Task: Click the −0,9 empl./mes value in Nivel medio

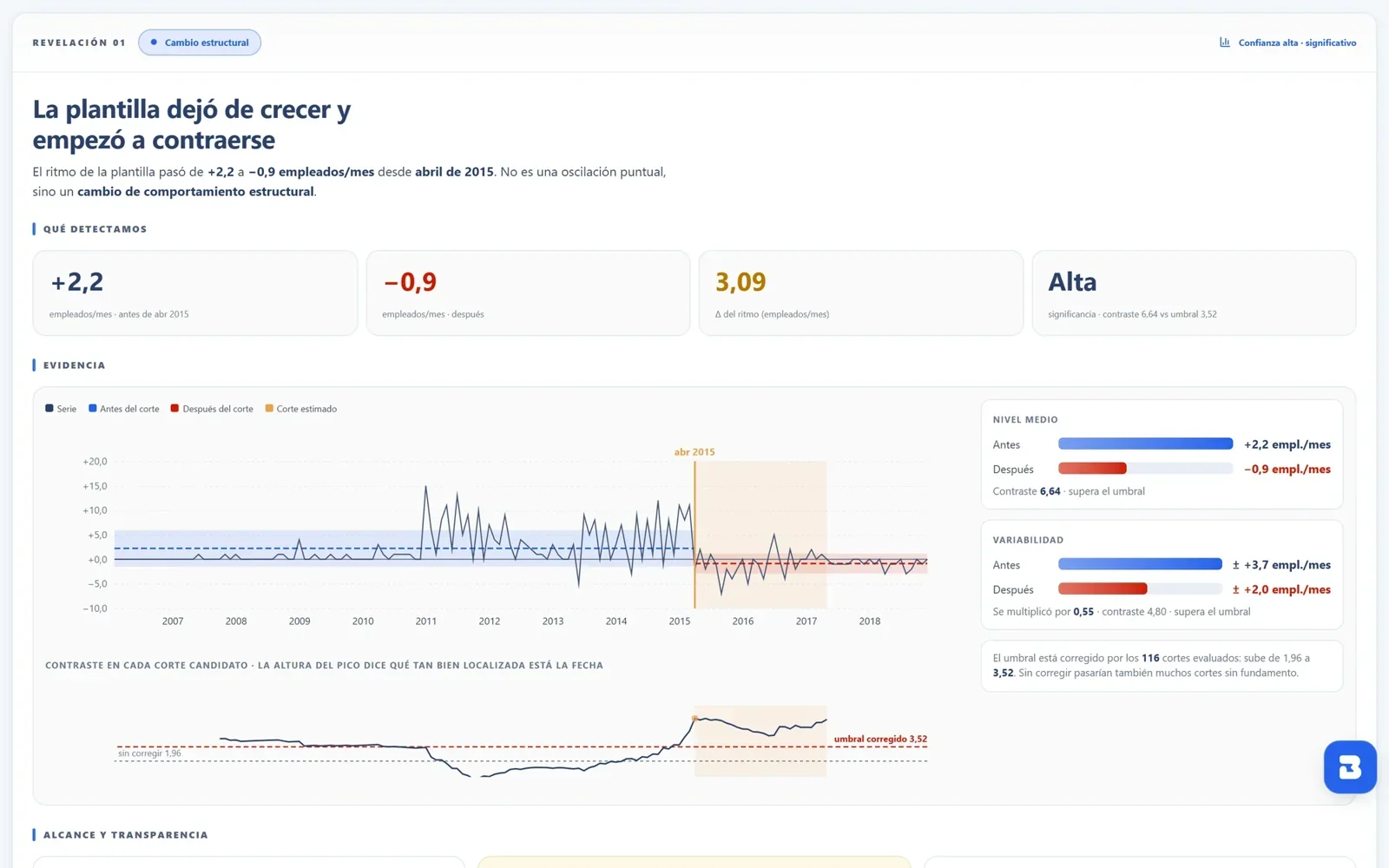Action: [x=1287, y=470]
